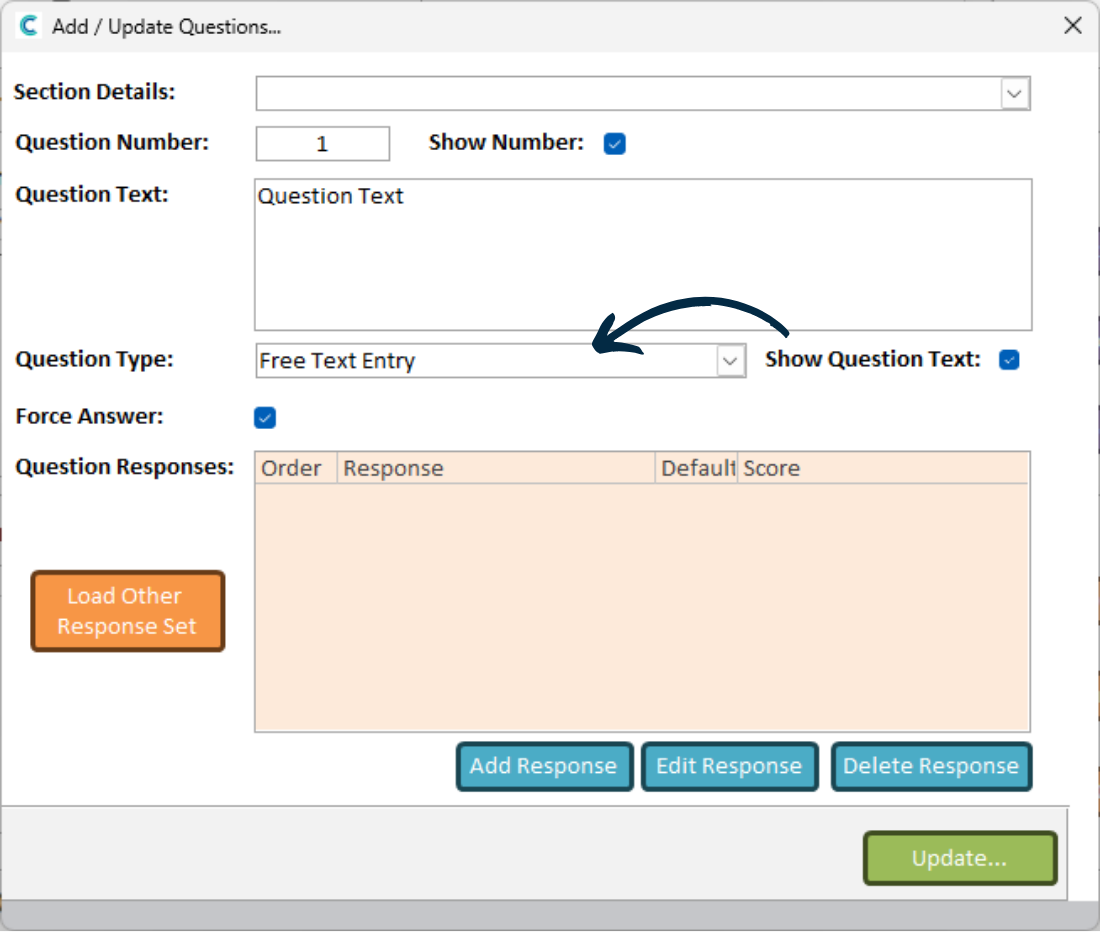Focus the Question Number field
This screenshot has height=934, width=1100.
coord(323,144)
